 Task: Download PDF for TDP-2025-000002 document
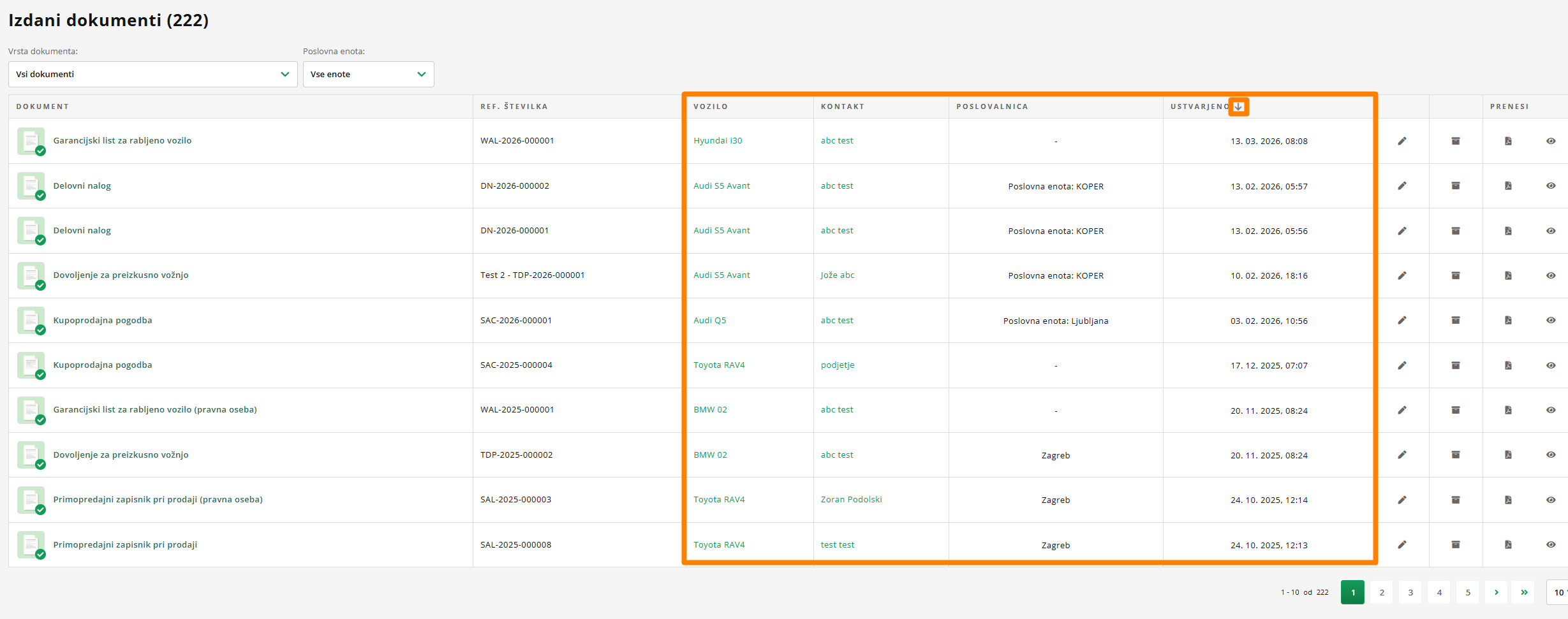coord(1508,455)
